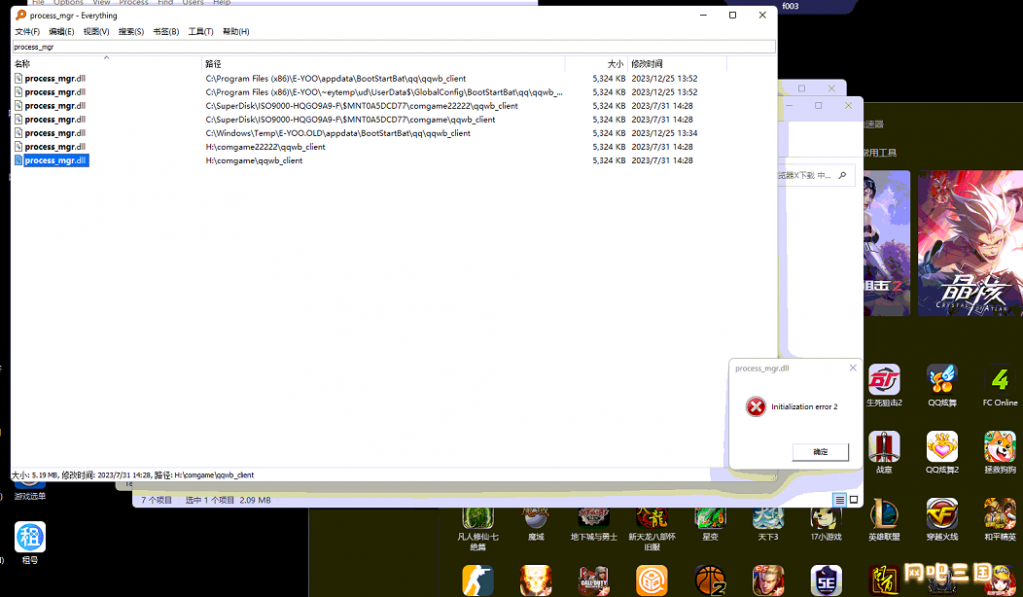Open the 编辑(E) menu
The height and width of the screenshot is (597, 1023).
tap(61, 31)
